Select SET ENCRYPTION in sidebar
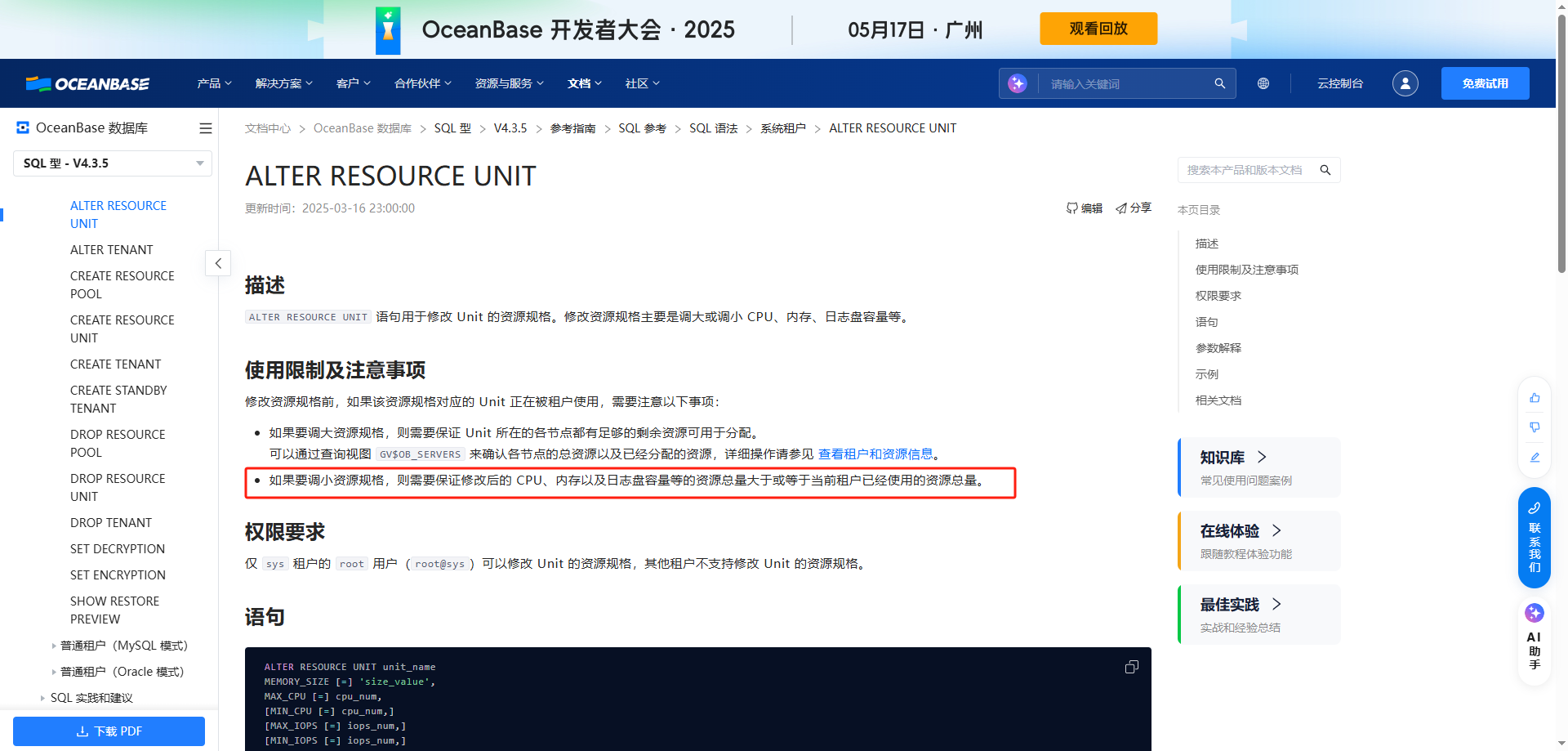Screen dimensions: 1568x751 coord(118,575)
